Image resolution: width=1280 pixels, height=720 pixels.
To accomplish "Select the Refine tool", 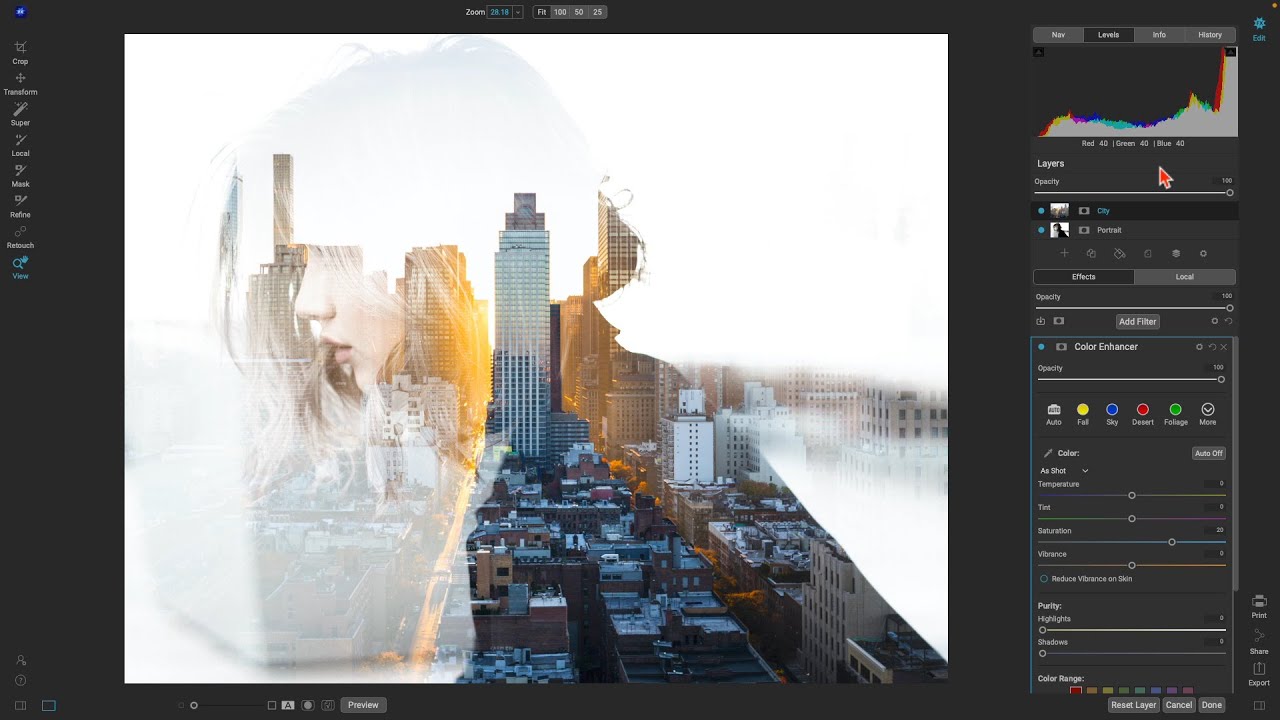I will pos(20,206).
